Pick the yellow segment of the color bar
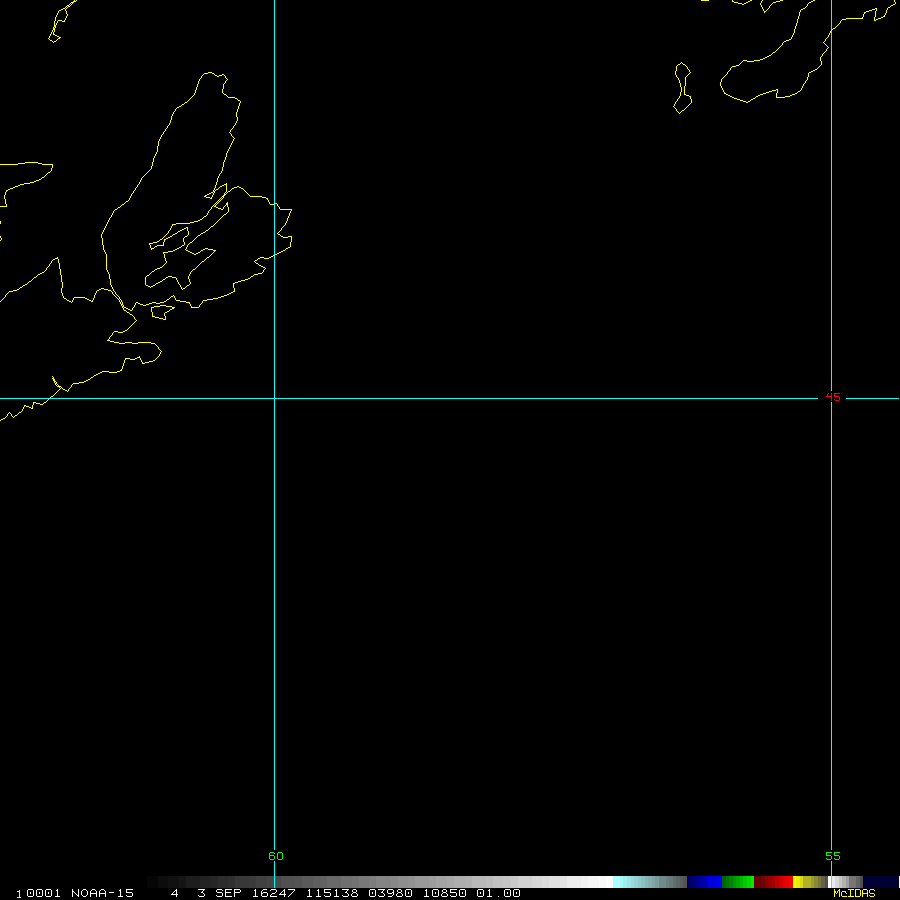This screenshot has height=900, width=900. coord(809,882)
